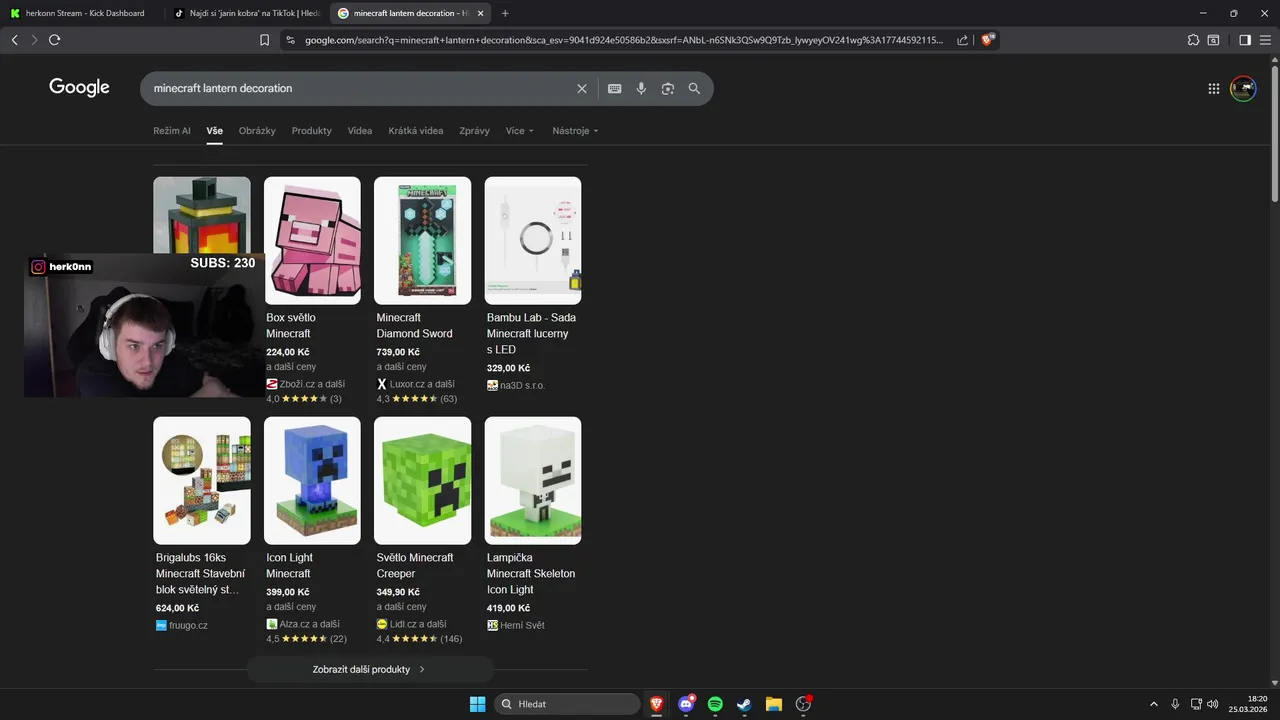Click the pink pig Box světlo thumbnail

click(312, 241)
